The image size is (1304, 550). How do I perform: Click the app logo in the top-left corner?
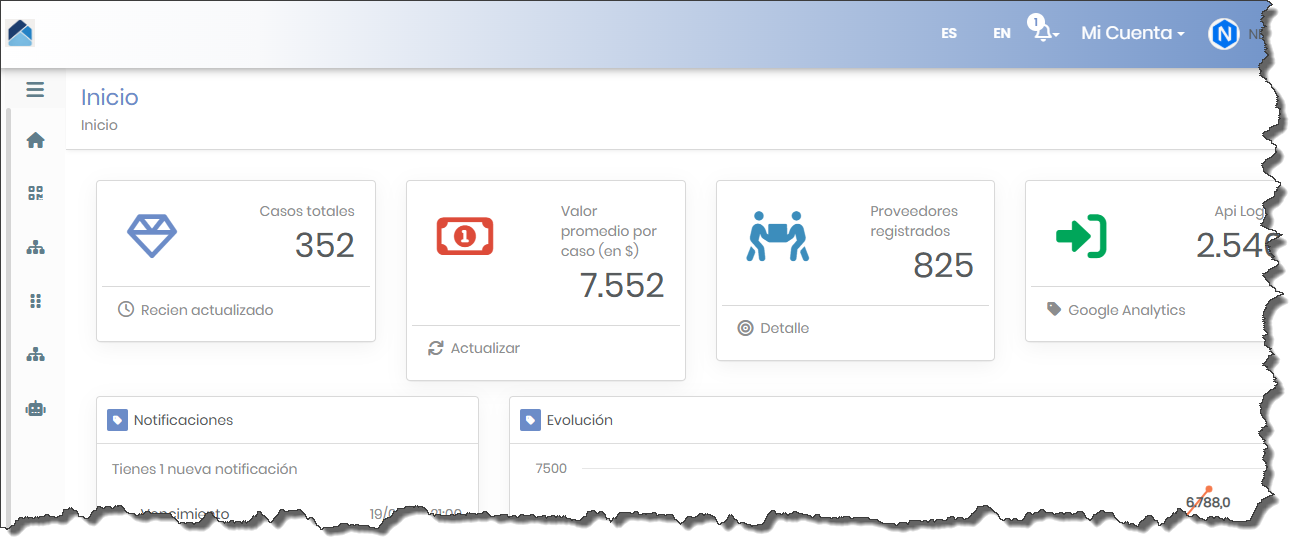[21, 33]
